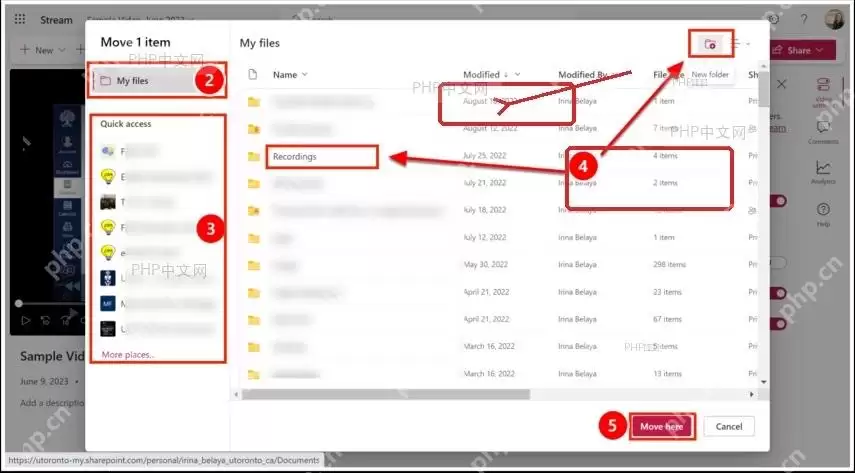Click the 7 items cell
The height and width of the screenshot is (473, 855).
pyautogui.click(x=665, y=128)
